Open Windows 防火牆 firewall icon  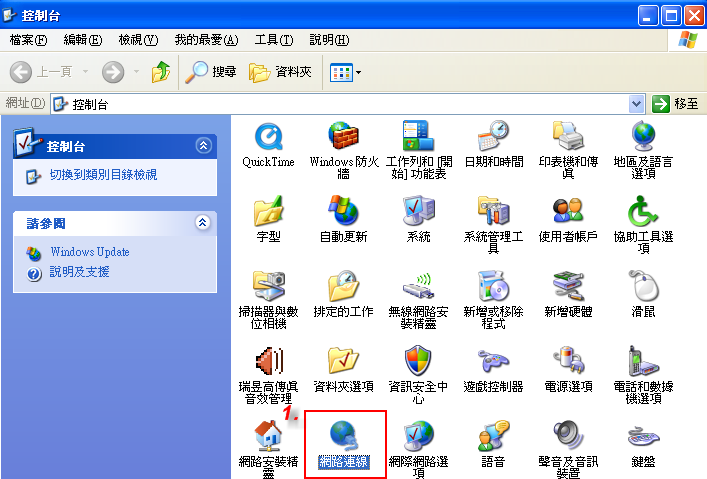343,136
